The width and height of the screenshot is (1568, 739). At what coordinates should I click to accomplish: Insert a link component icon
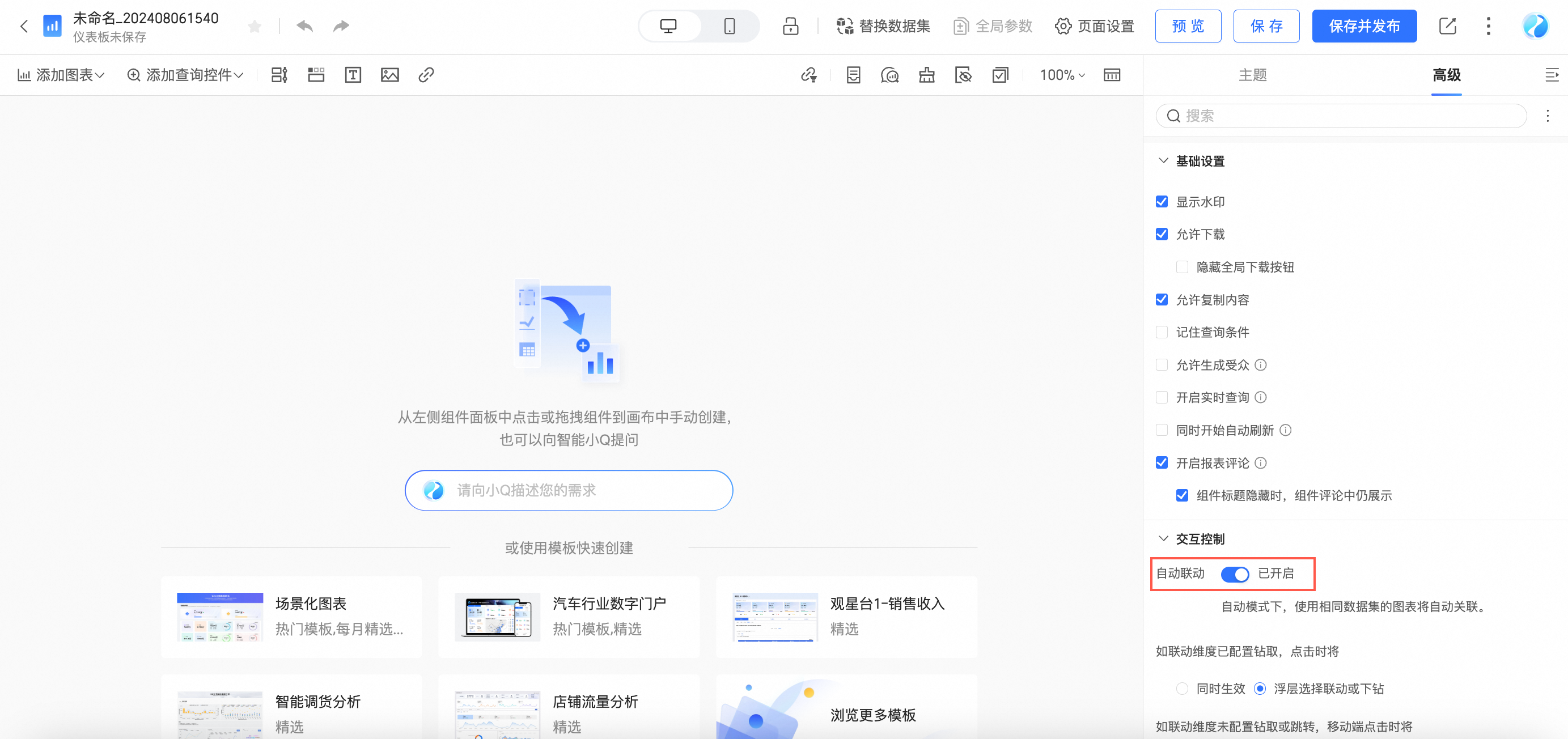click(x=426, y=75)
